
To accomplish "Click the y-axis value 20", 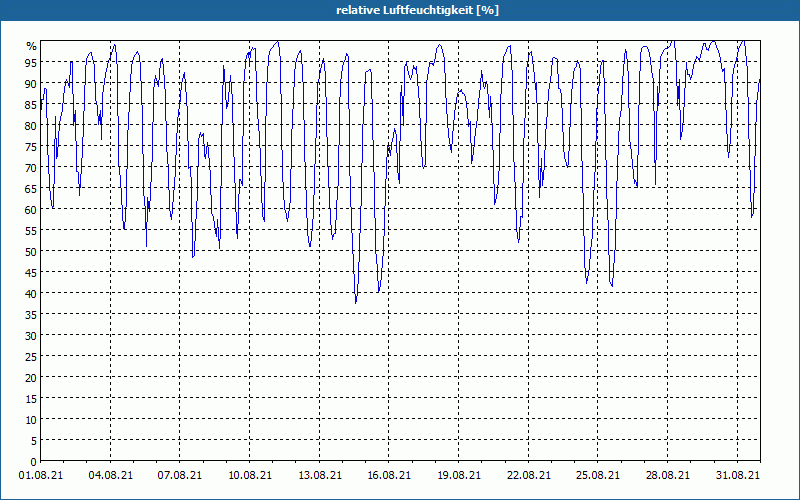I will (x=31, y=378).
